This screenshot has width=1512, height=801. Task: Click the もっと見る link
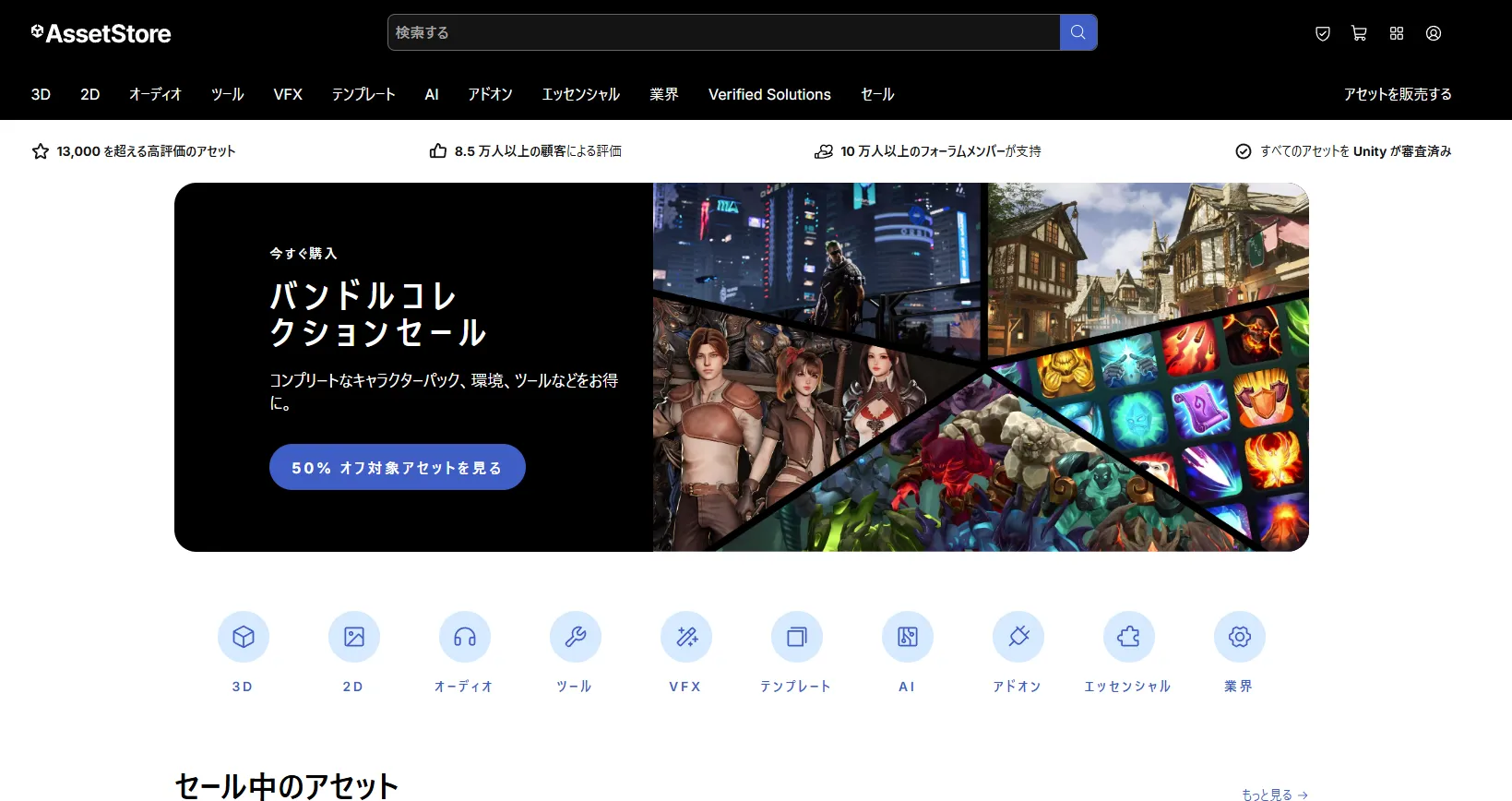tap(1275, 794)
